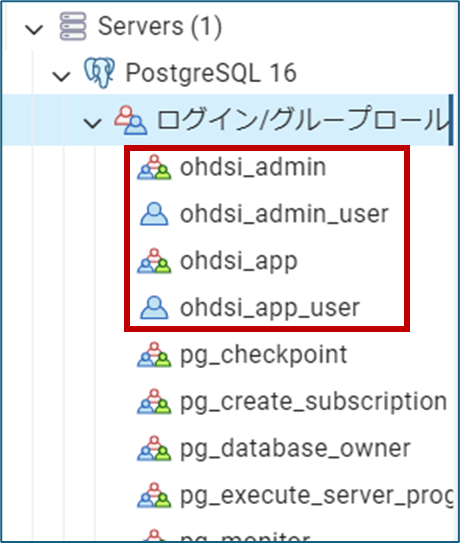This screenshot has width=460, height=543.
Task: Select the PostgreSQL 16 server label
Action: click(211, 73)
